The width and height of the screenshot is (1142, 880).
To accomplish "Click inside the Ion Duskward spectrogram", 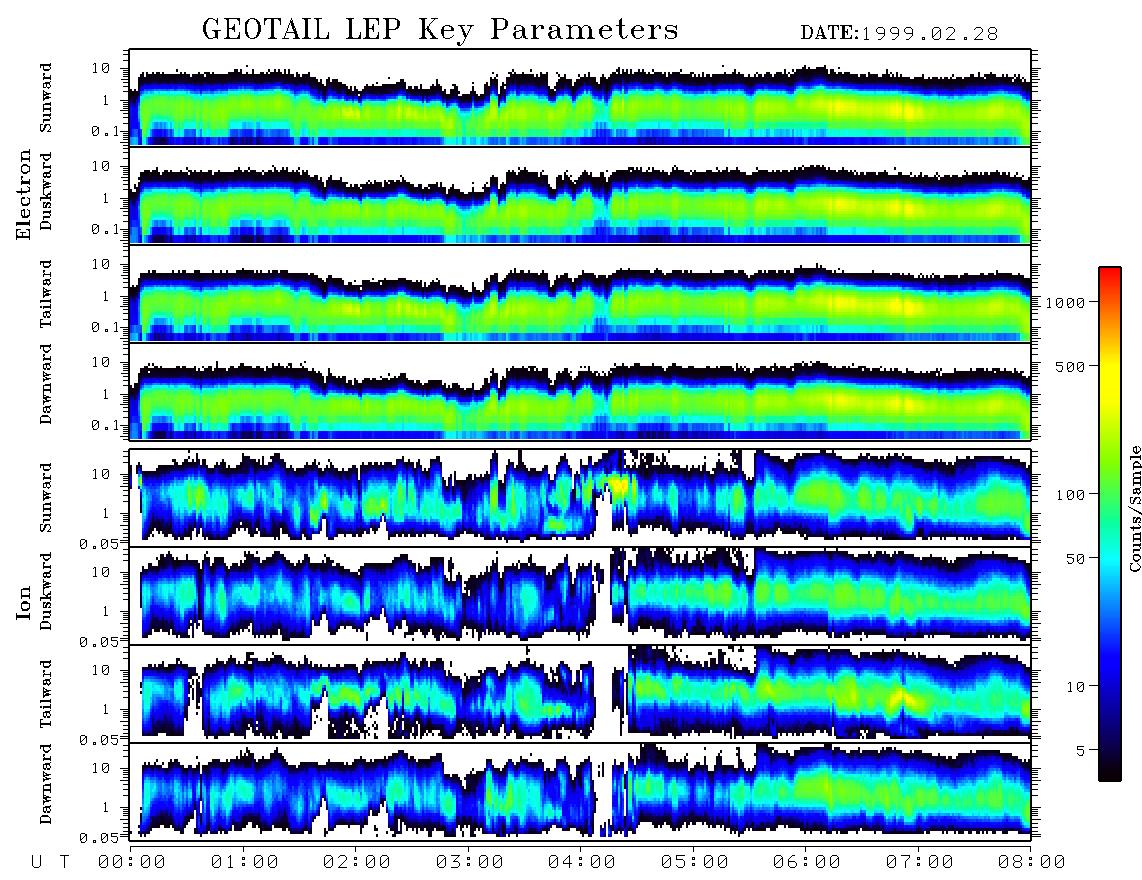I will click(x=580, y=595).
